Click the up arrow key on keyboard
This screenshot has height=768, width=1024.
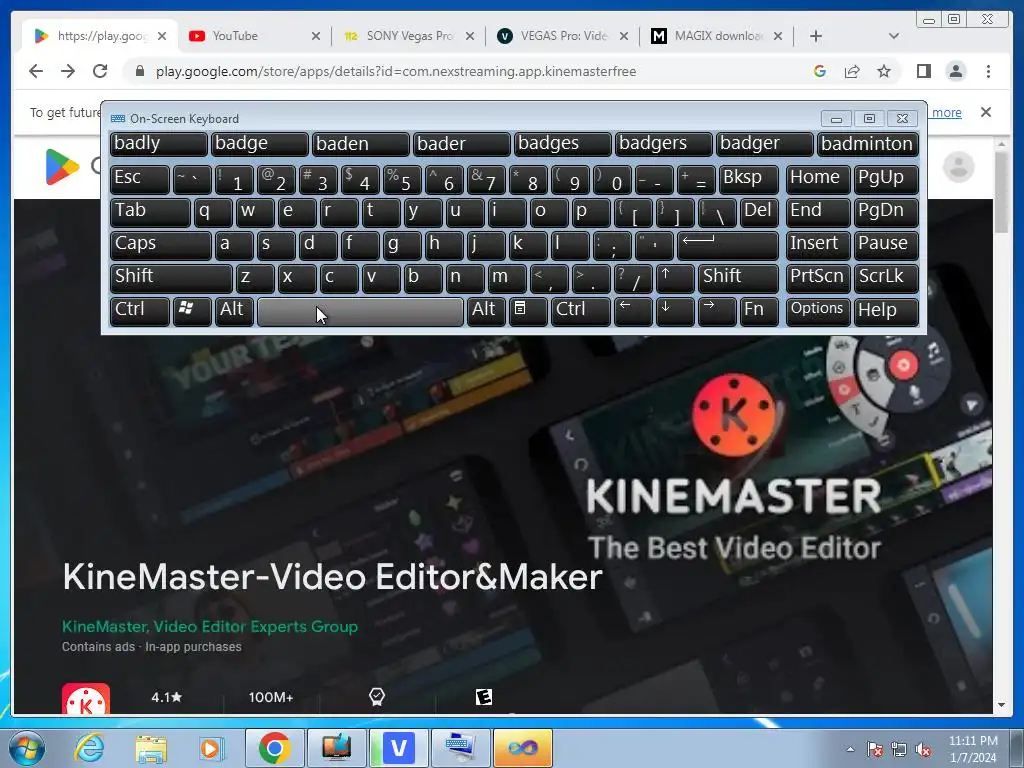coord(675,278)
